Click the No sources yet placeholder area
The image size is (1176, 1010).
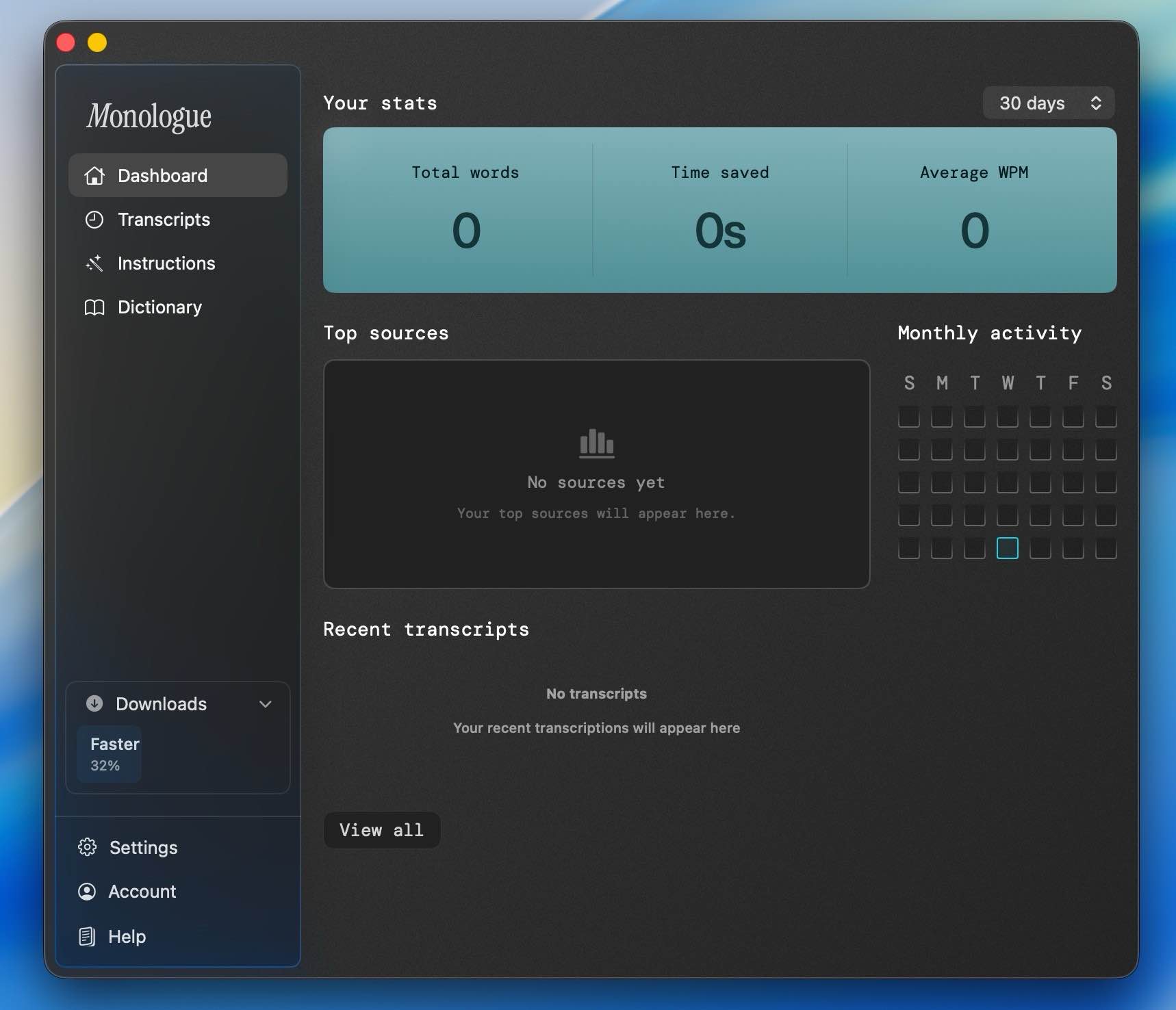(x=595, y=474)
